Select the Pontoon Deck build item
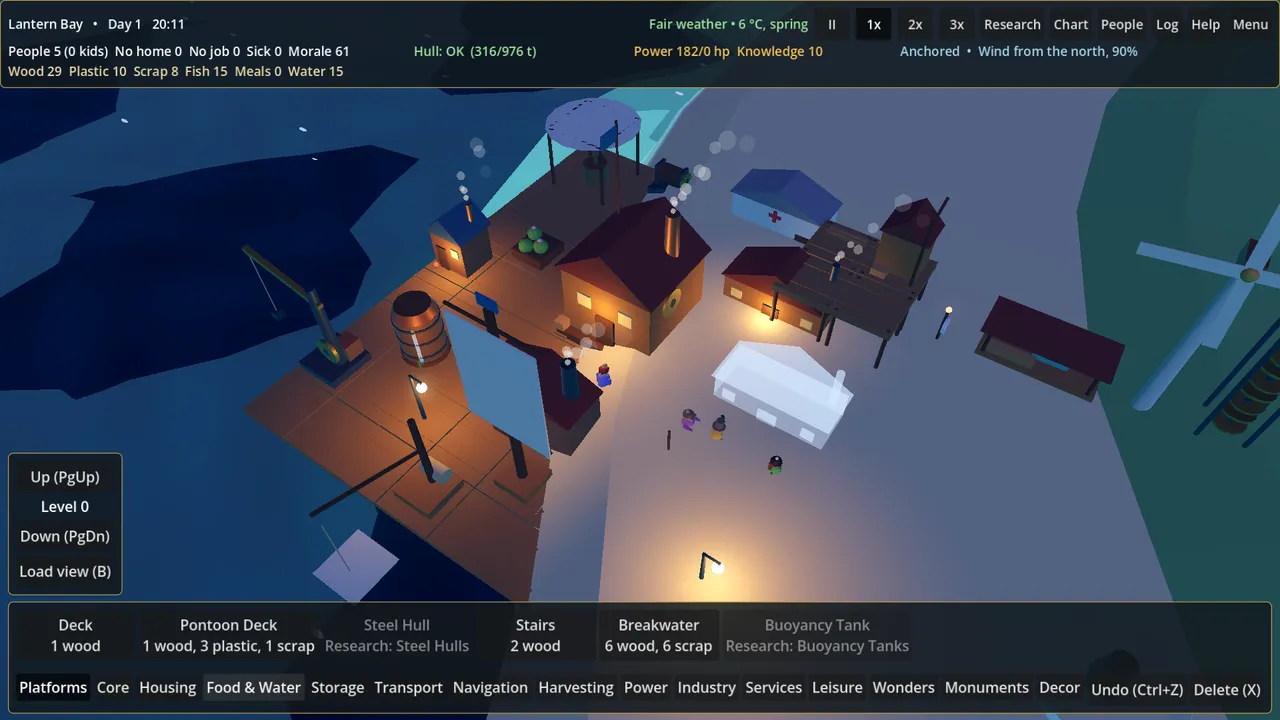Viewport: 1280px width, 720px height. (x=229, y=635)
